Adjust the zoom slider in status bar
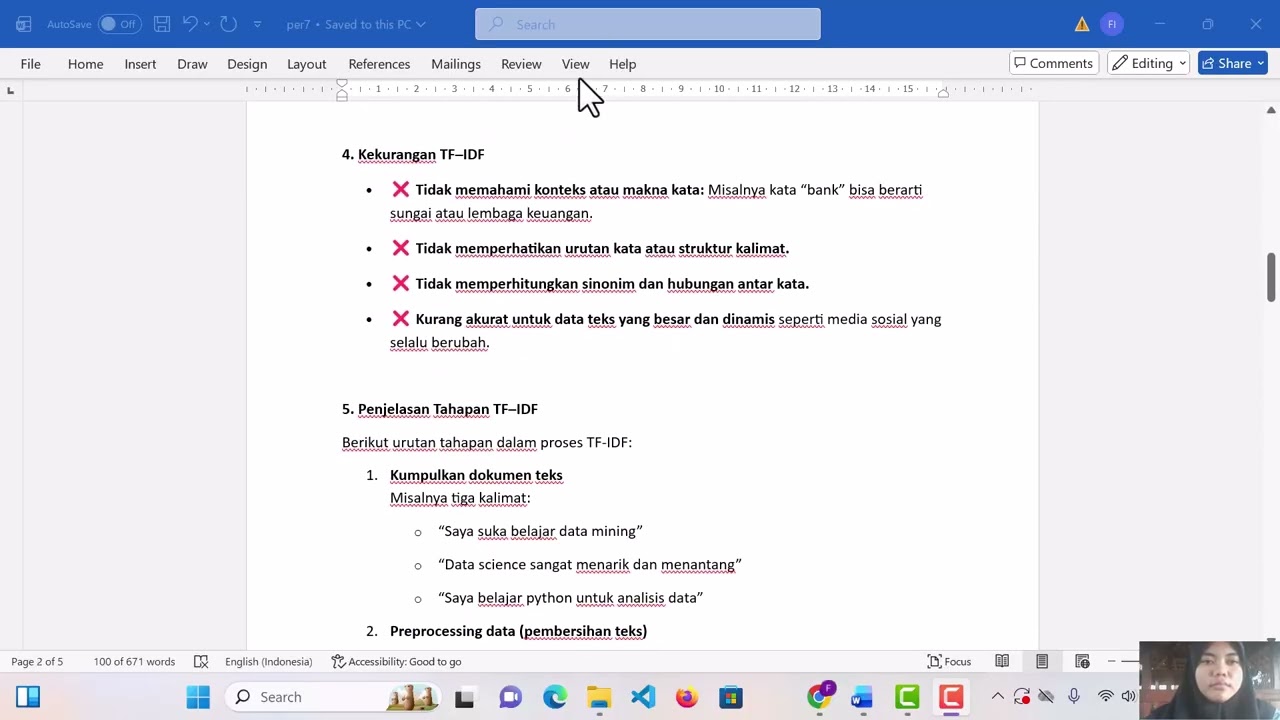 click(1131, 661)
